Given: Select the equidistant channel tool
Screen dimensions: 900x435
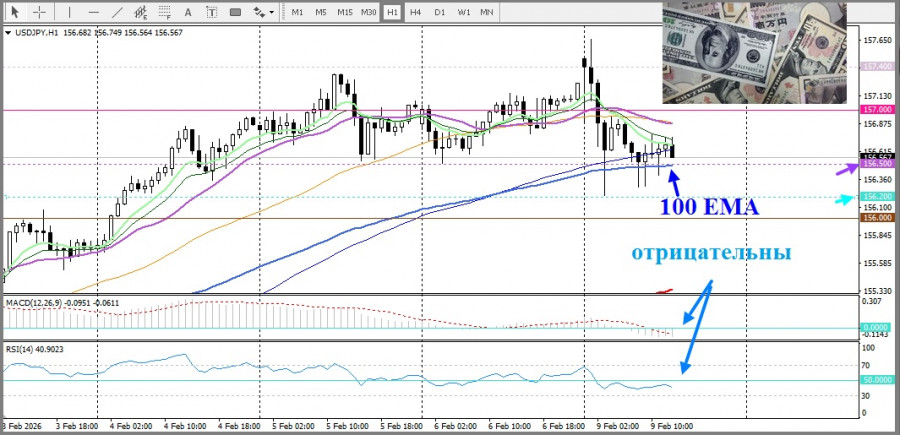Looking at the screenshot, I should click(x=140, y=11).
